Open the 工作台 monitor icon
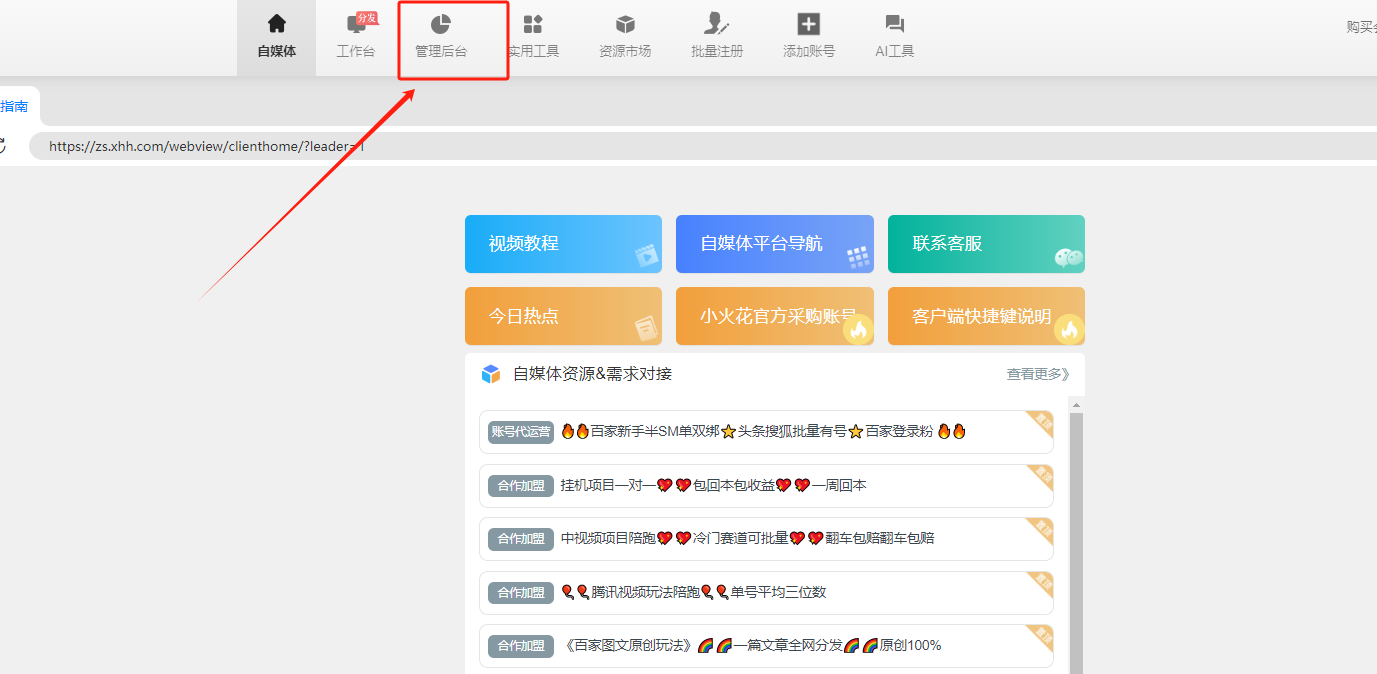The width and height of the screenshot is (1377, 674). pos(355,25)
